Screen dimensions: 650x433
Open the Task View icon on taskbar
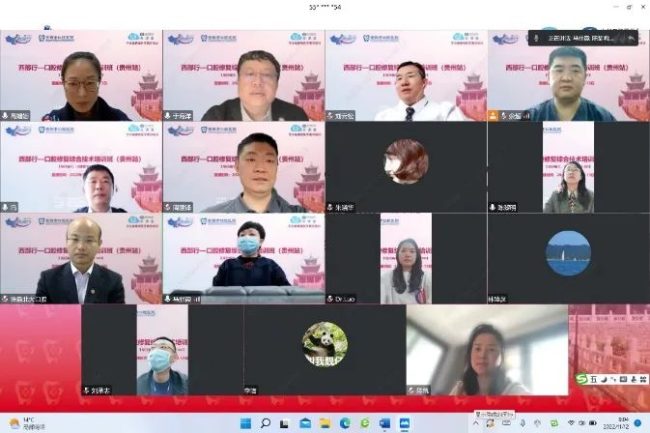(284, 424)
